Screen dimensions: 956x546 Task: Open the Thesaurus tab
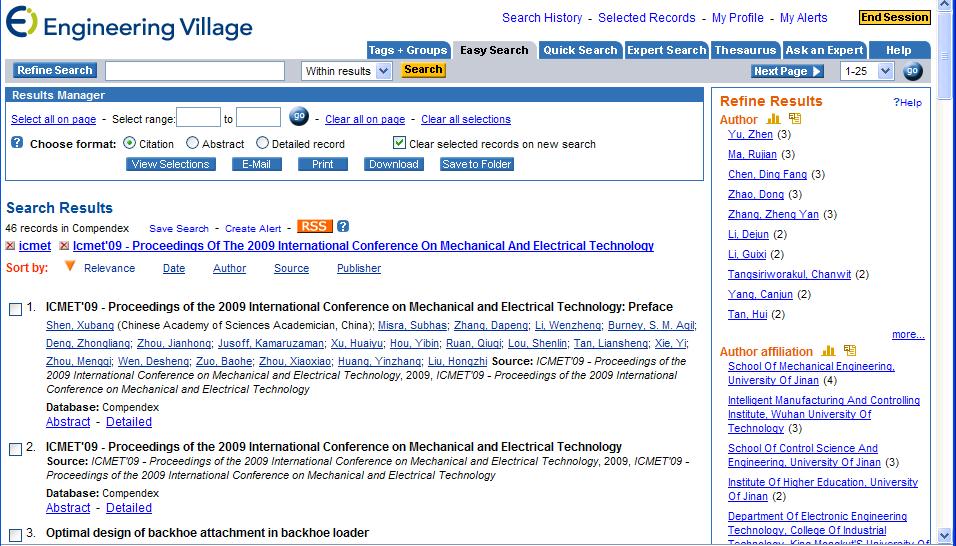click(746, 51)
